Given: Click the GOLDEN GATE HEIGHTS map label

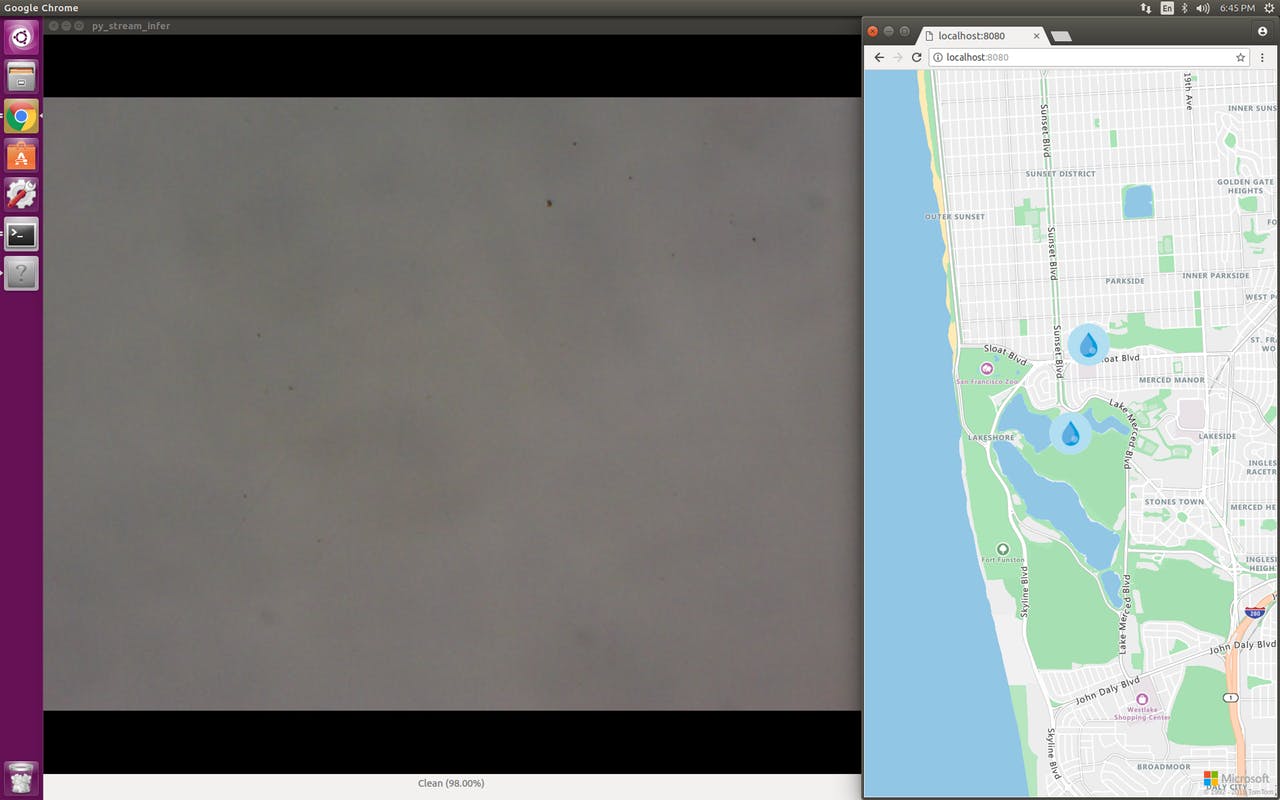Looking at the screenshot, I should [1245, 186].
